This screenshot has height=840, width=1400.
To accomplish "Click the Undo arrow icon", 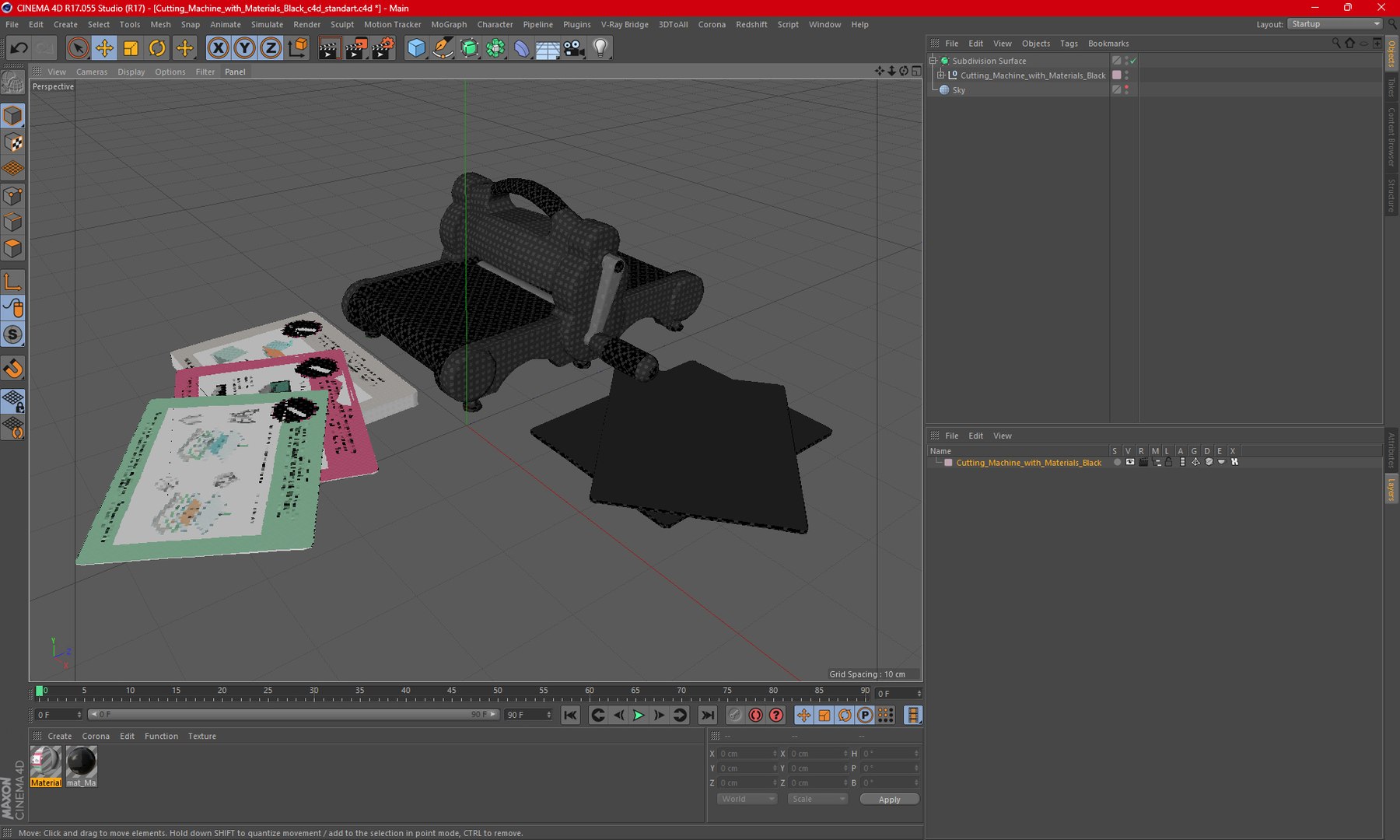I will (x=19, y=48).
